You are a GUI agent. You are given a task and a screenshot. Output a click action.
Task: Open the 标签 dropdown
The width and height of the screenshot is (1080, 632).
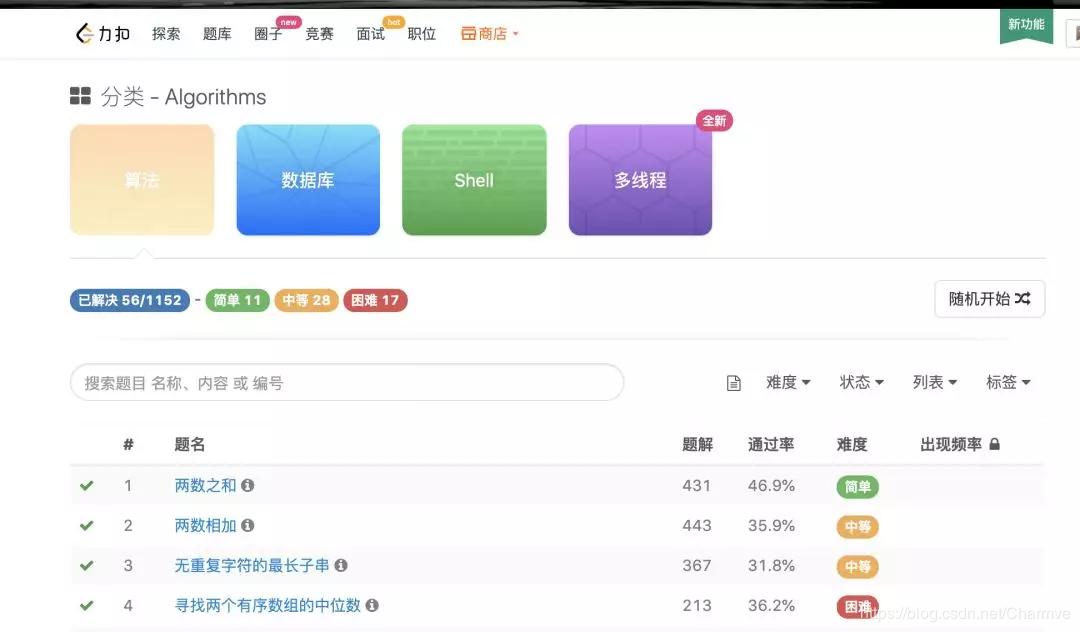pyautogui.click(x=1008, y=382)
